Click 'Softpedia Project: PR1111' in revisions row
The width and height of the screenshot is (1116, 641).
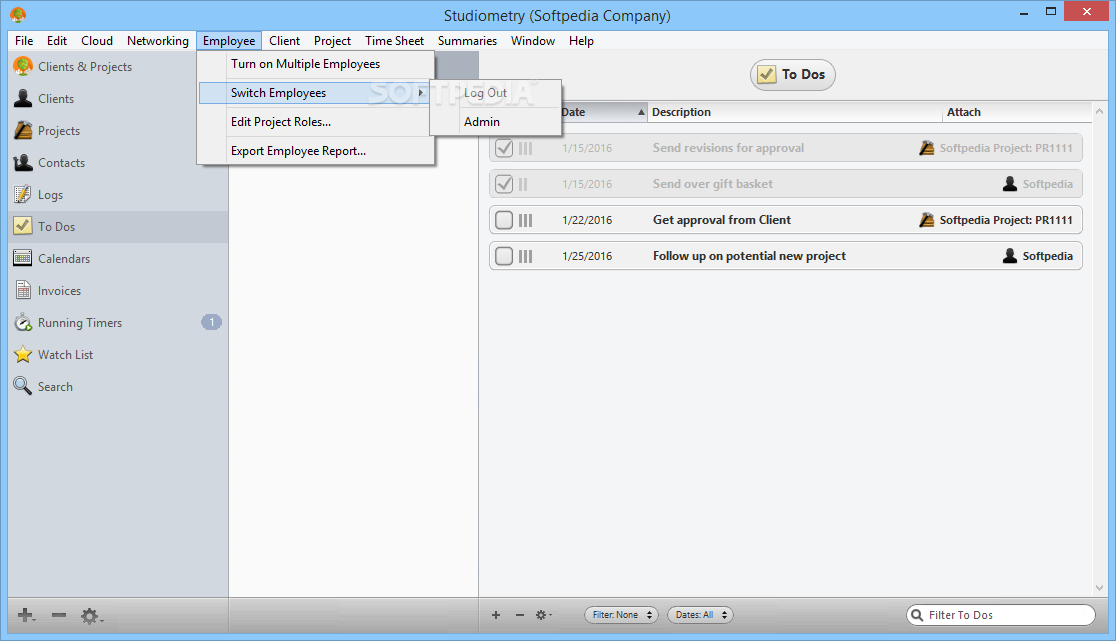(x=1006, y=148)
